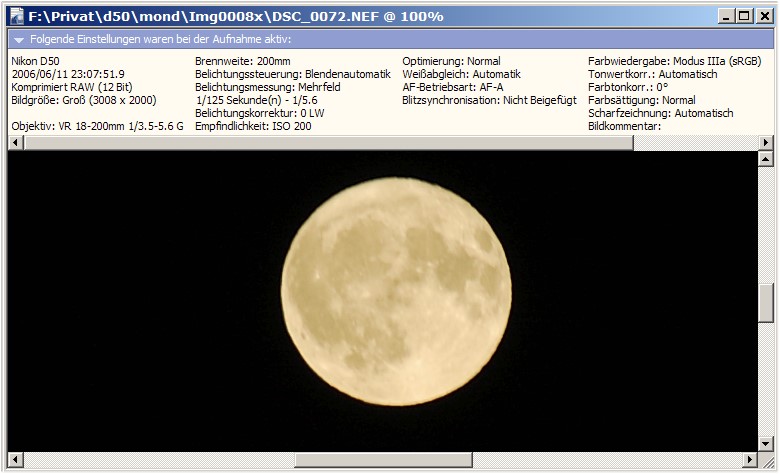Close the DSC_0072.NEF image window
780x474 pixels.
click(x=763, y=16)
